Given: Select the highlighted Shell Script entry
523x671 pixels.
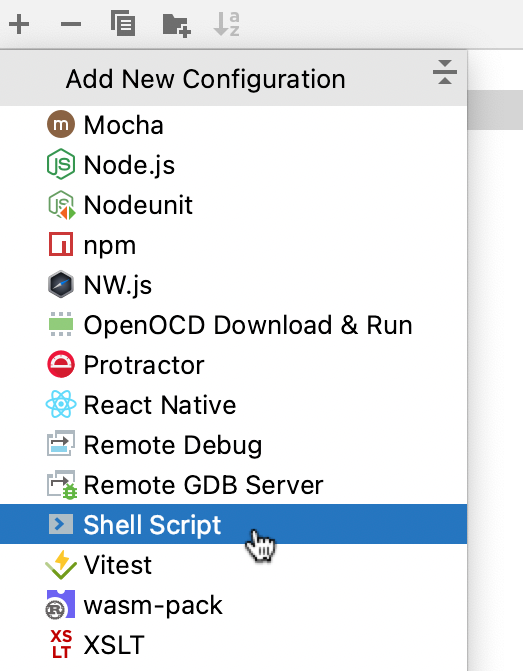Looking at the screenshot, I should point(233,524).
